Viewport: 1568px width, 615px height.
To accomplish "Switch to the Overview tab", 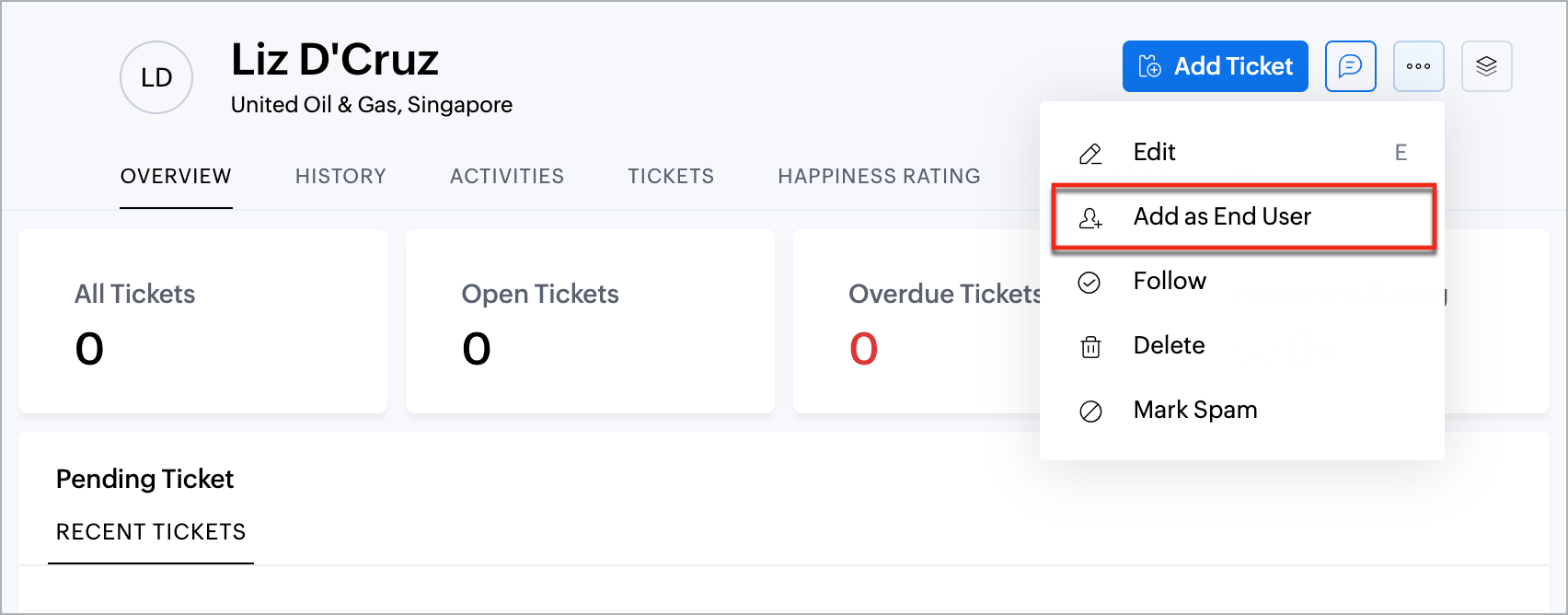I will coord(176,176).
